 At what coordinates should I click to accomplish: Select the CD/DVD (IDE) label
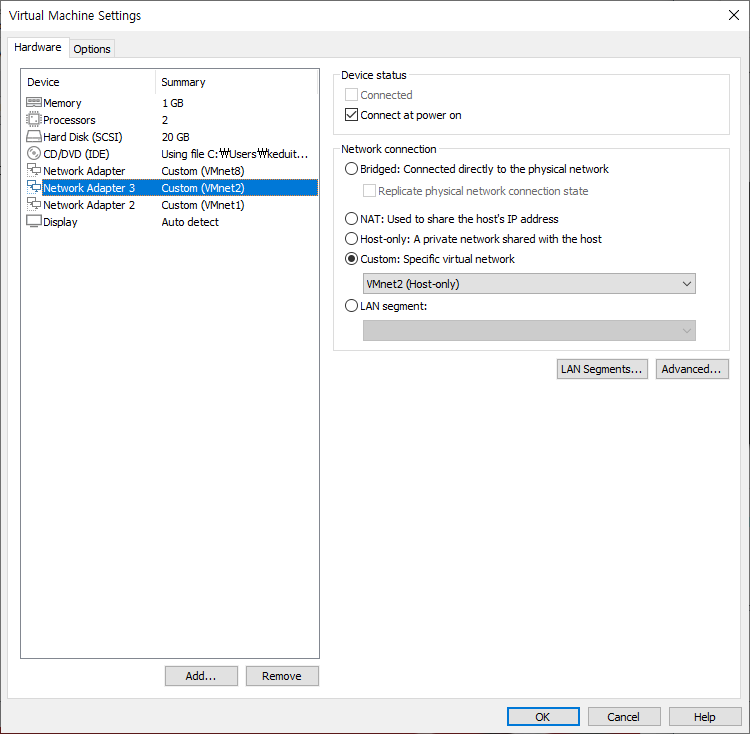pyautogui.click(x=77, y=154)
